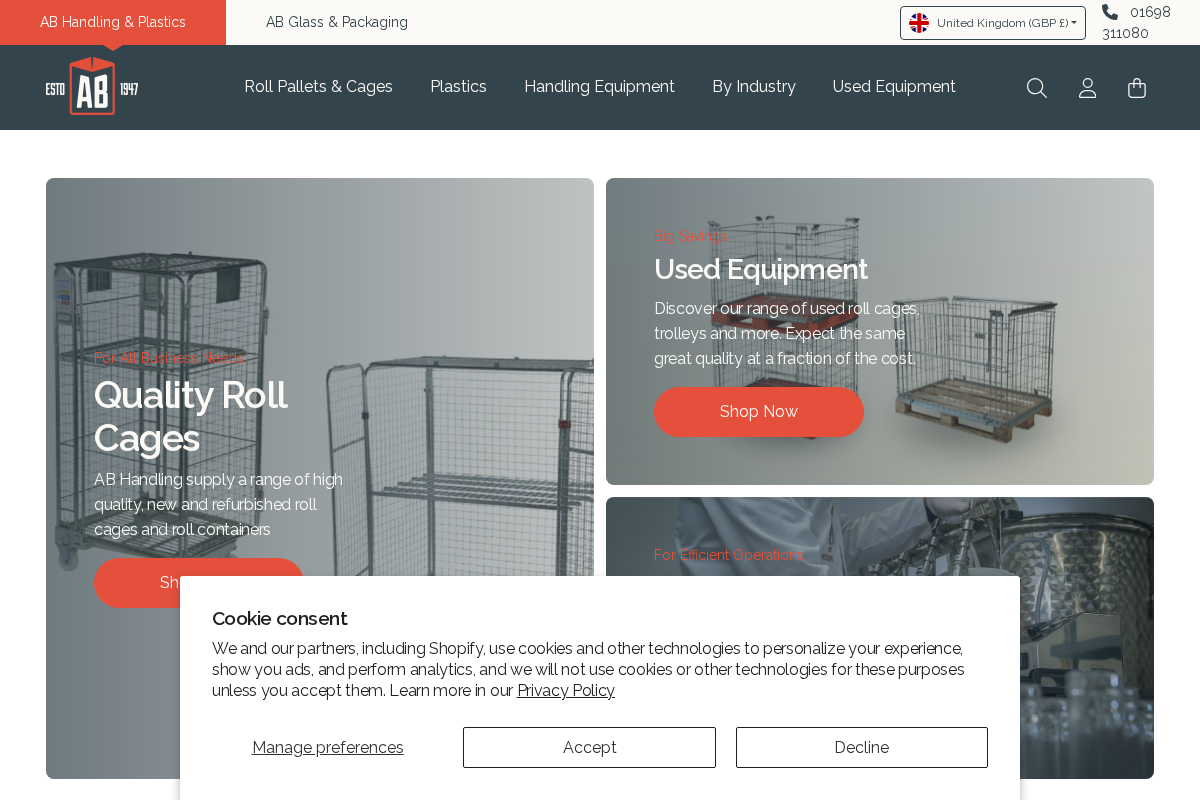1200x800 pixels.
Task: Click the Union Jack flag icon
Action: coord(919,22)
